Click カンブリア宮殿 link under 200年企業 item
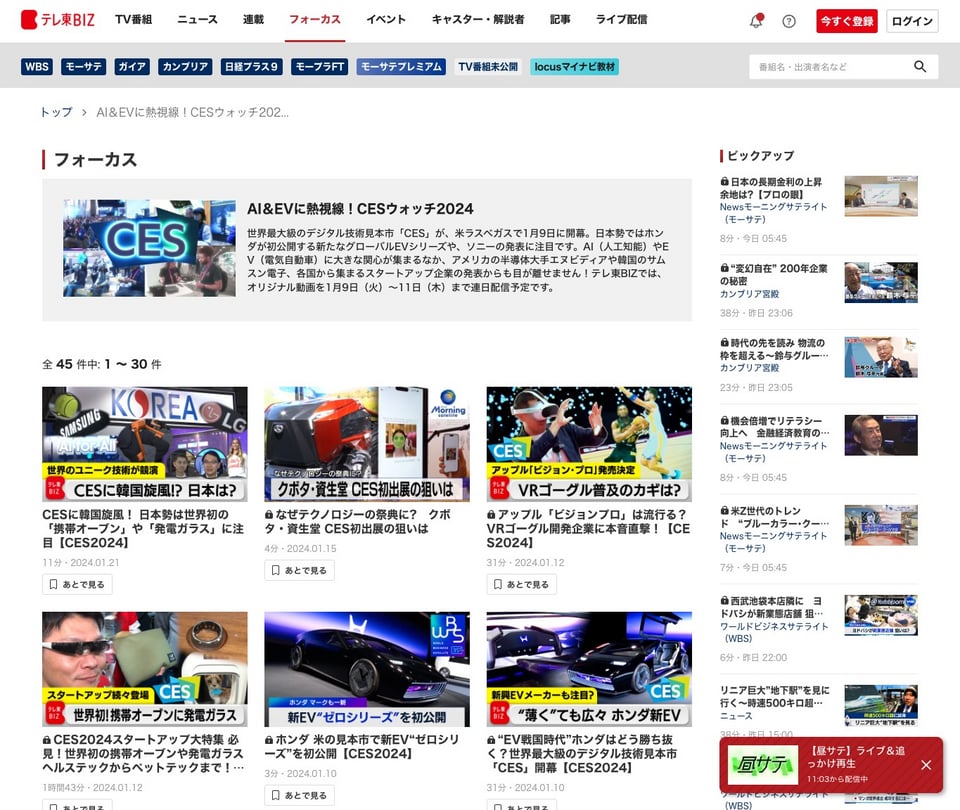This screenshot has height=810, width=960. [x=749, y=294]
